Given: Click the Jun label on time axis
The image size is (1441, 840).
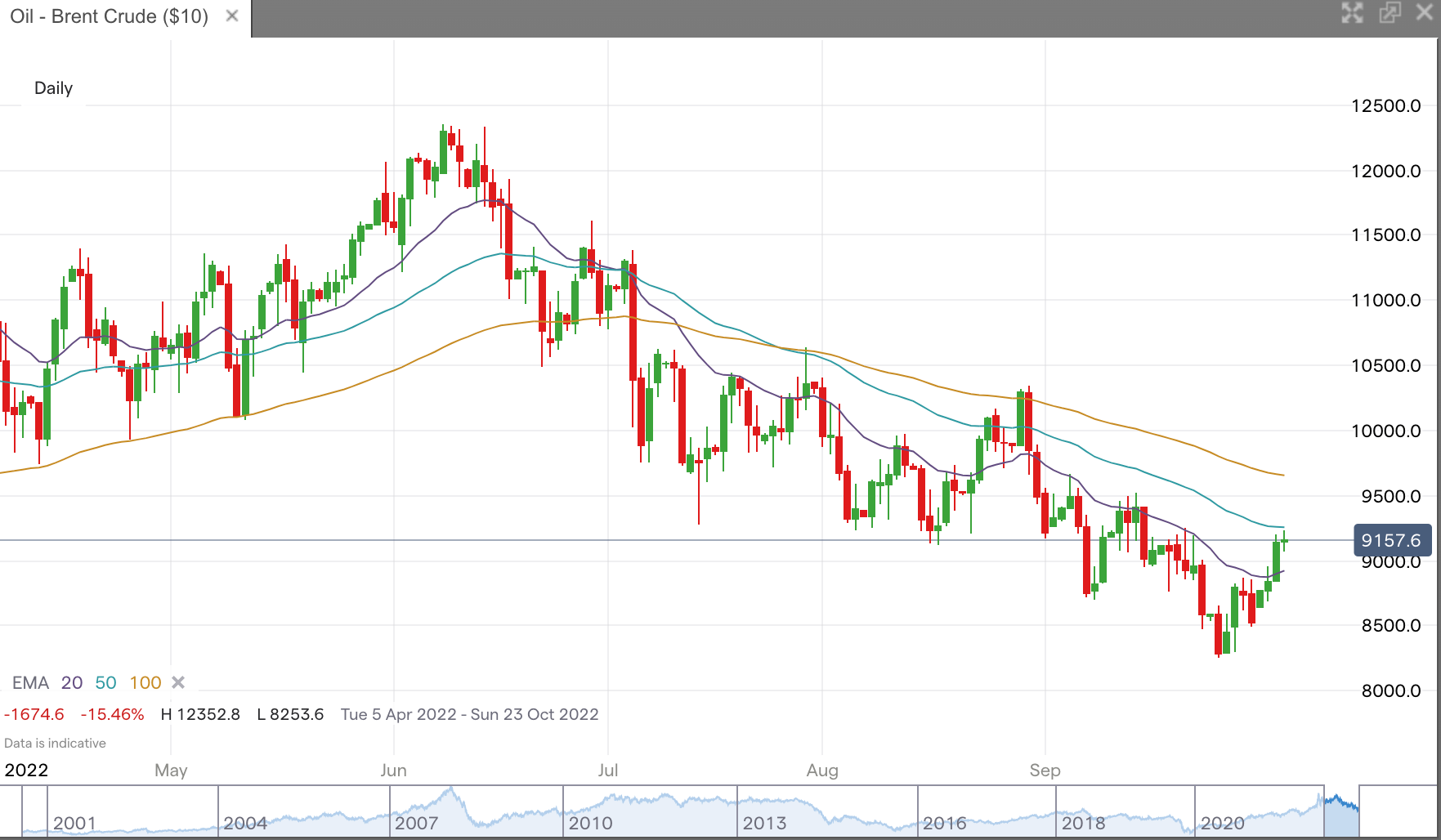Looking at the screenshot, I should pyautogui.click(x=393, y=771).
